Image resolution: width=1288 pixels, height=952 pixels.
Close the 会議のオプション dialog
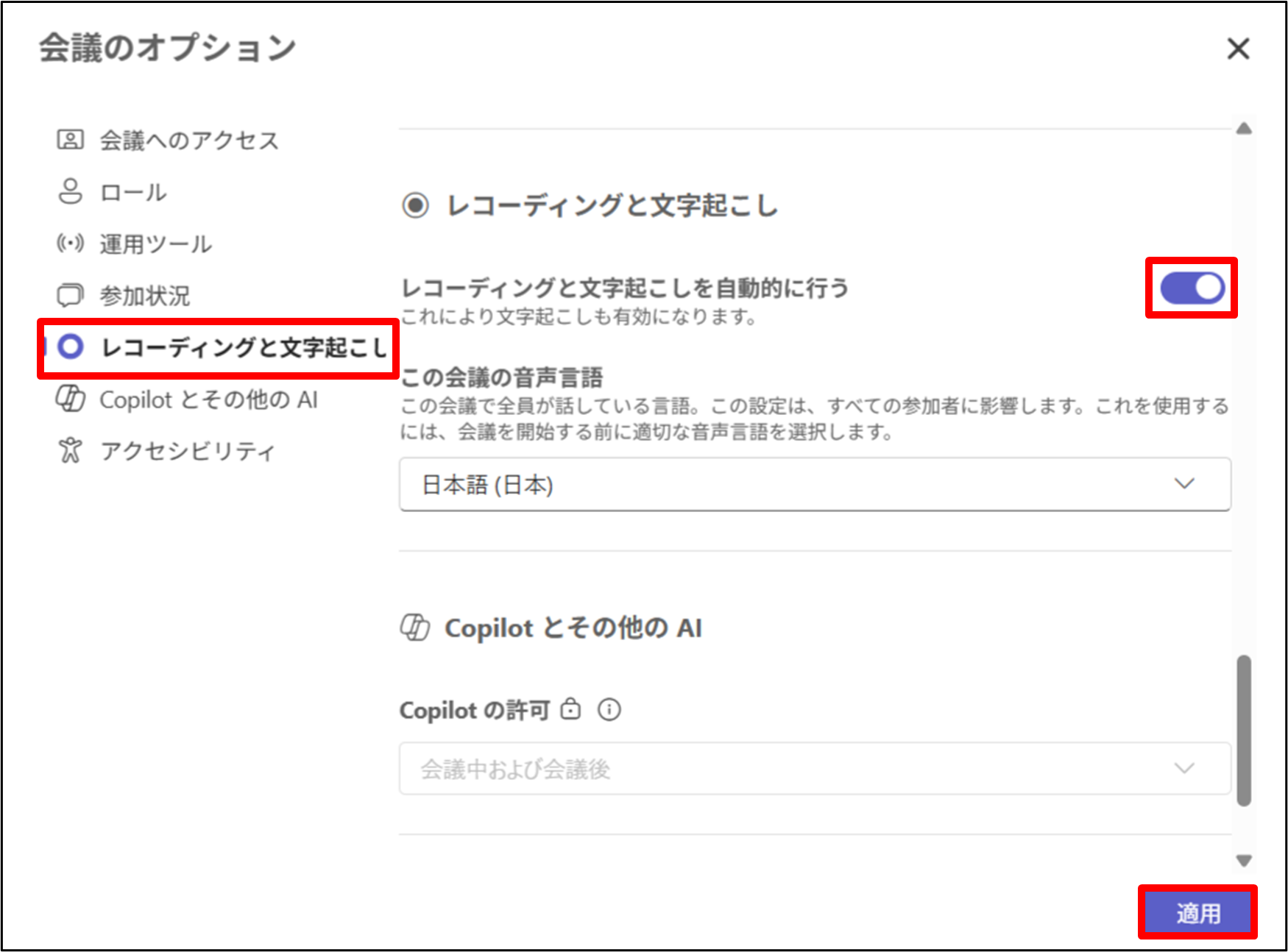[x=1238, y=49]
